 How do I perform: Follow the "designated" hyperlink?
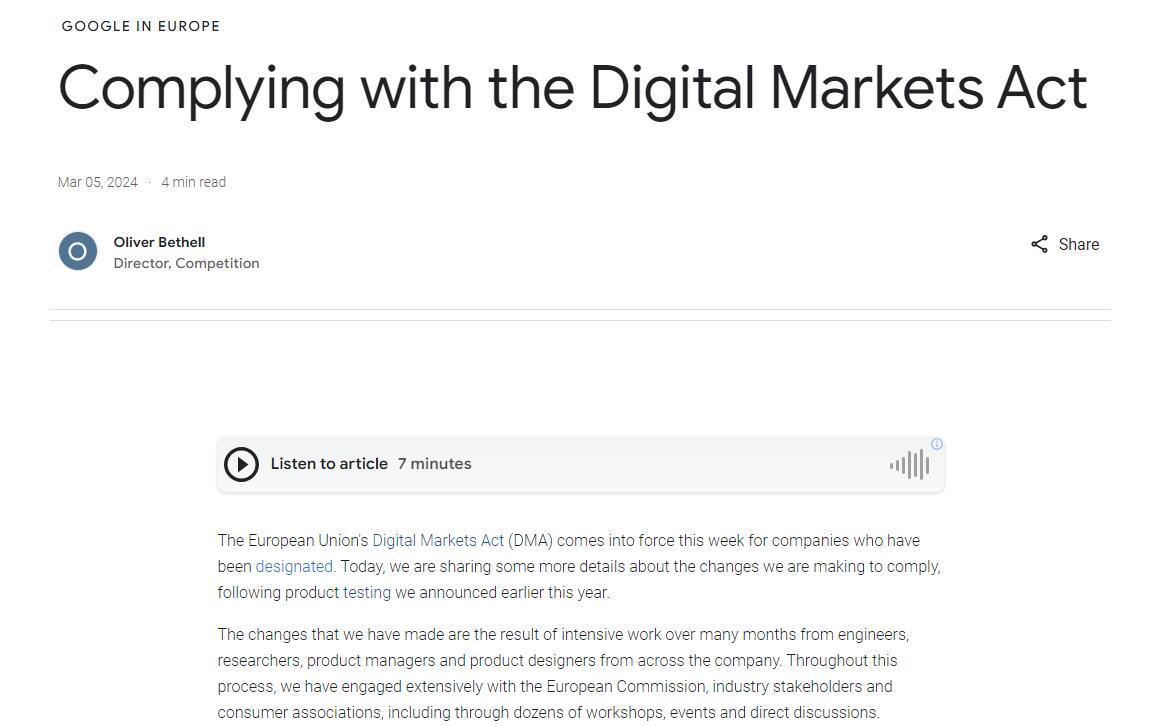tap(294, 566)
